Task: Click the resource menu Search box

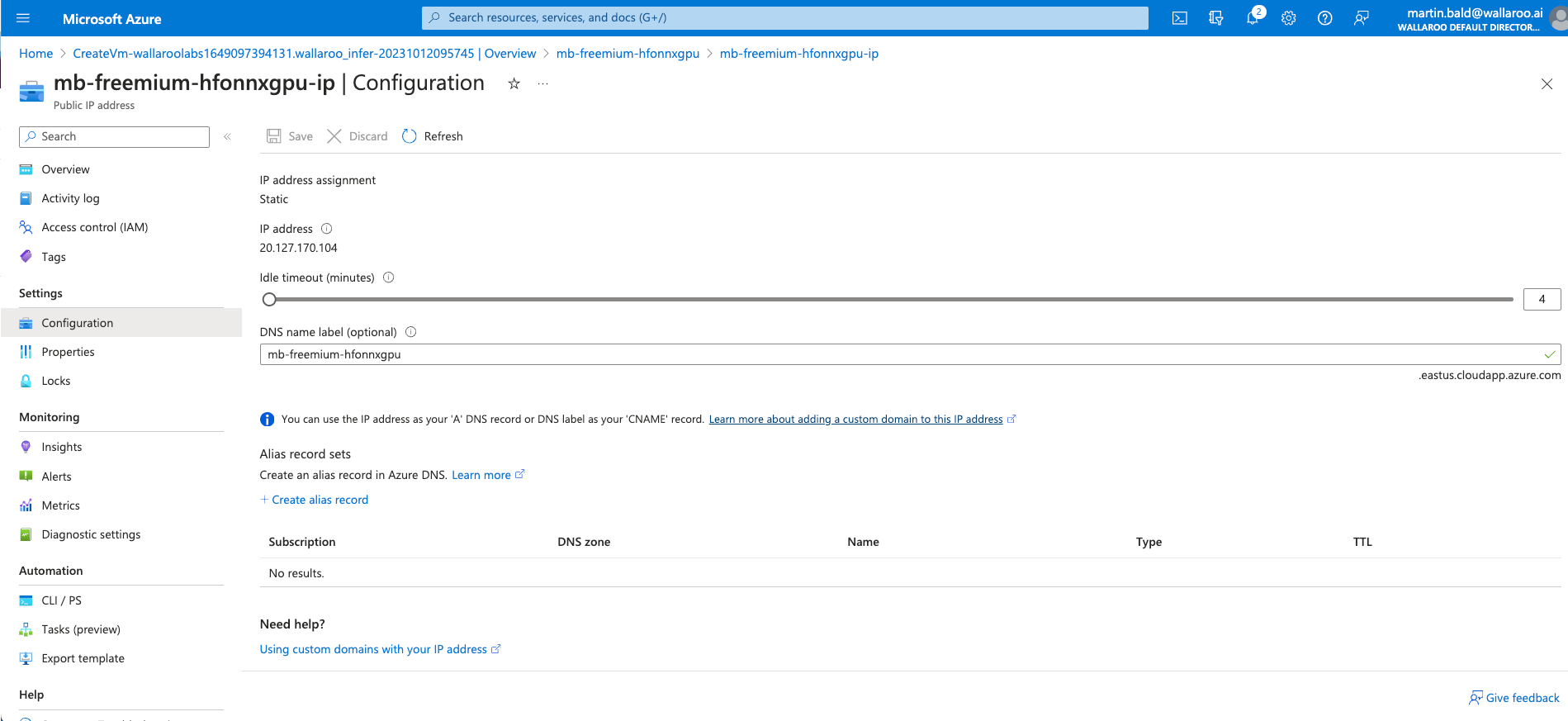Action: [114, 137]
